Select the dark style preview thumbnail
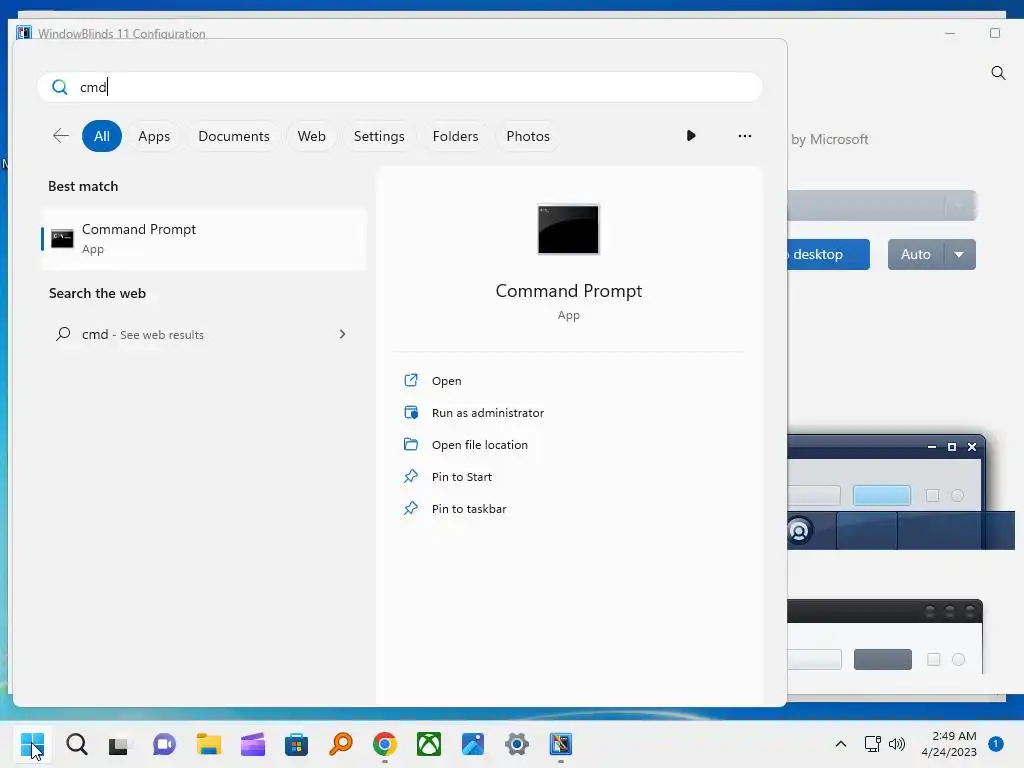This screenshot has height=768, width=1024. 885,637
